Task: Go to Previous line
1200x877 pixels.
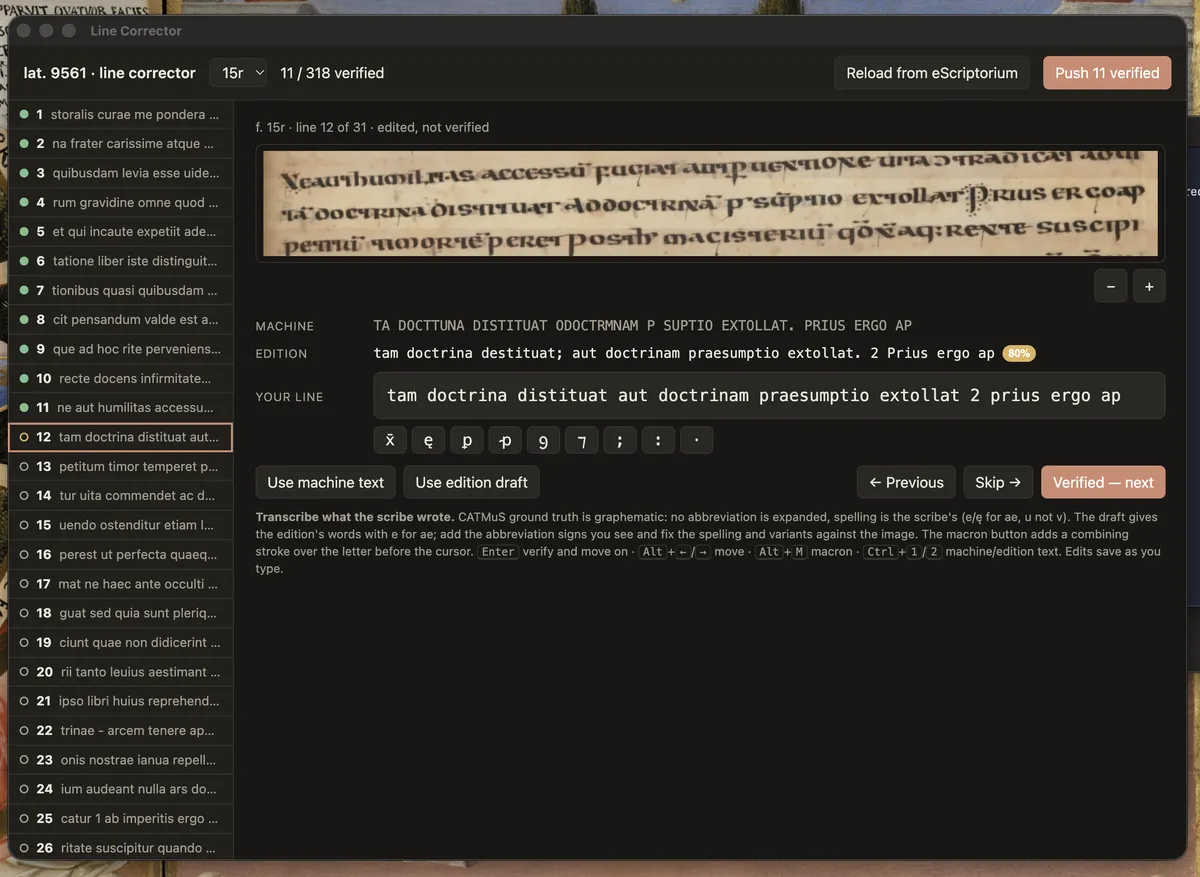Action: coord(907,482)
